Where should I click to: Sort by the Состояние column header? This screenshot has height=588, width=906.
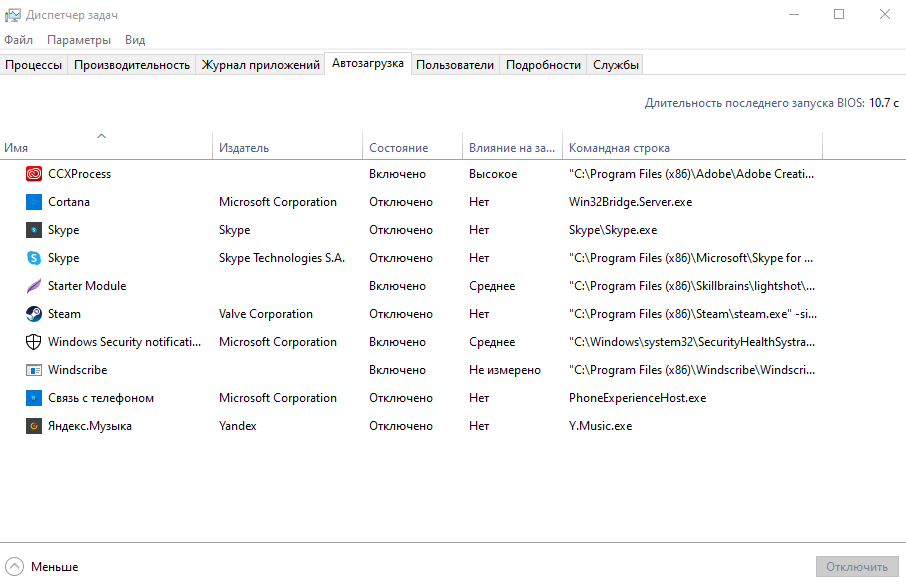(412, 148)
